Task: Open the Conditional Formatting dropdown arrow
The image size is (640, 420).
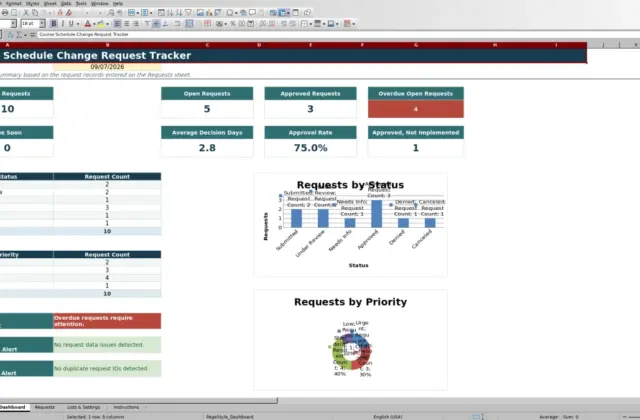Action: [x=353, y=24]
